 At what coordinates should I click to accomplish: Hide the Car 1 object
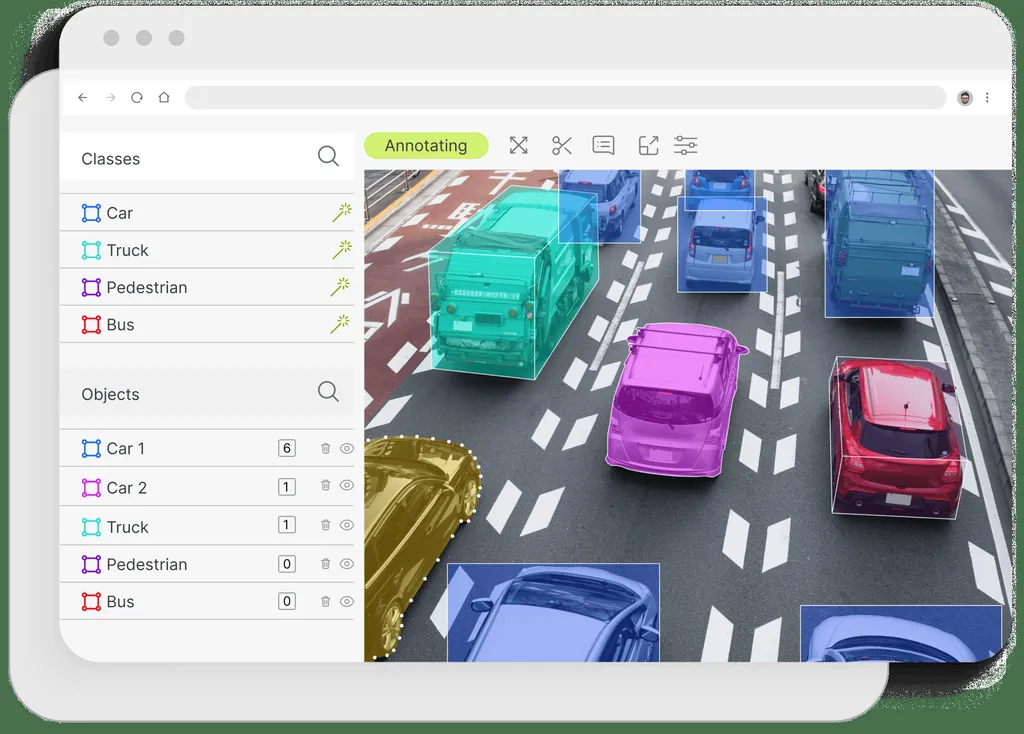[x=347, y=449]
